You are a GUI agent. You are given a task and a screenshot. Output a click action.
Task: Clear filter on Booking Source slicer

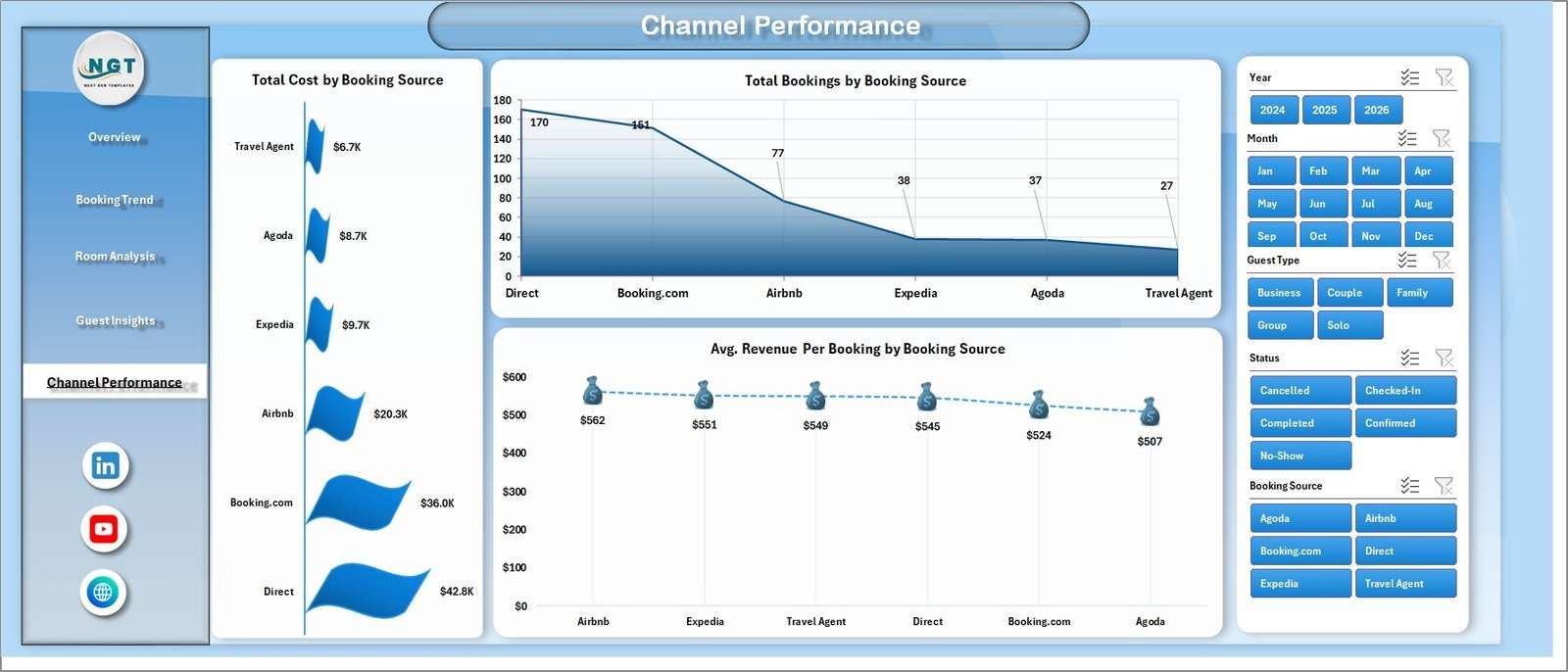(x=1444, y=486)
